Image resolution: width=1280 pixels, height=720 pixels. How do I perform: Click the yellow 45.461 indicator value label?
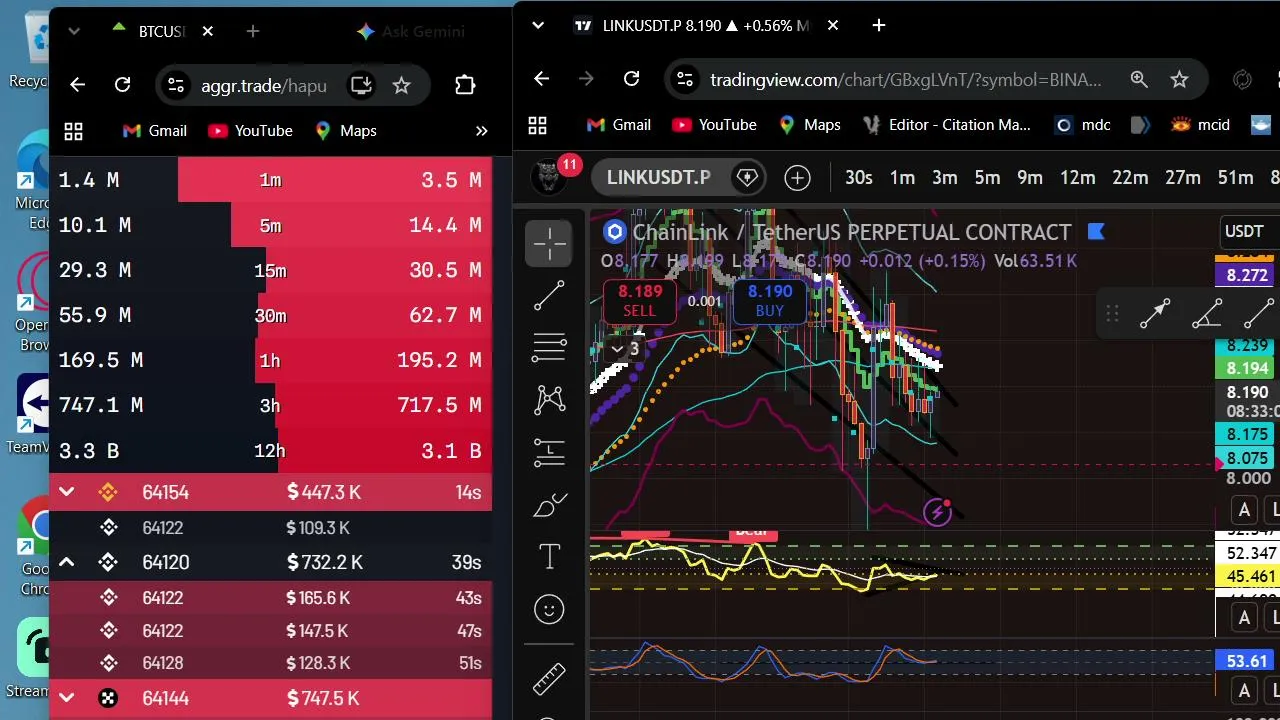1246,576
